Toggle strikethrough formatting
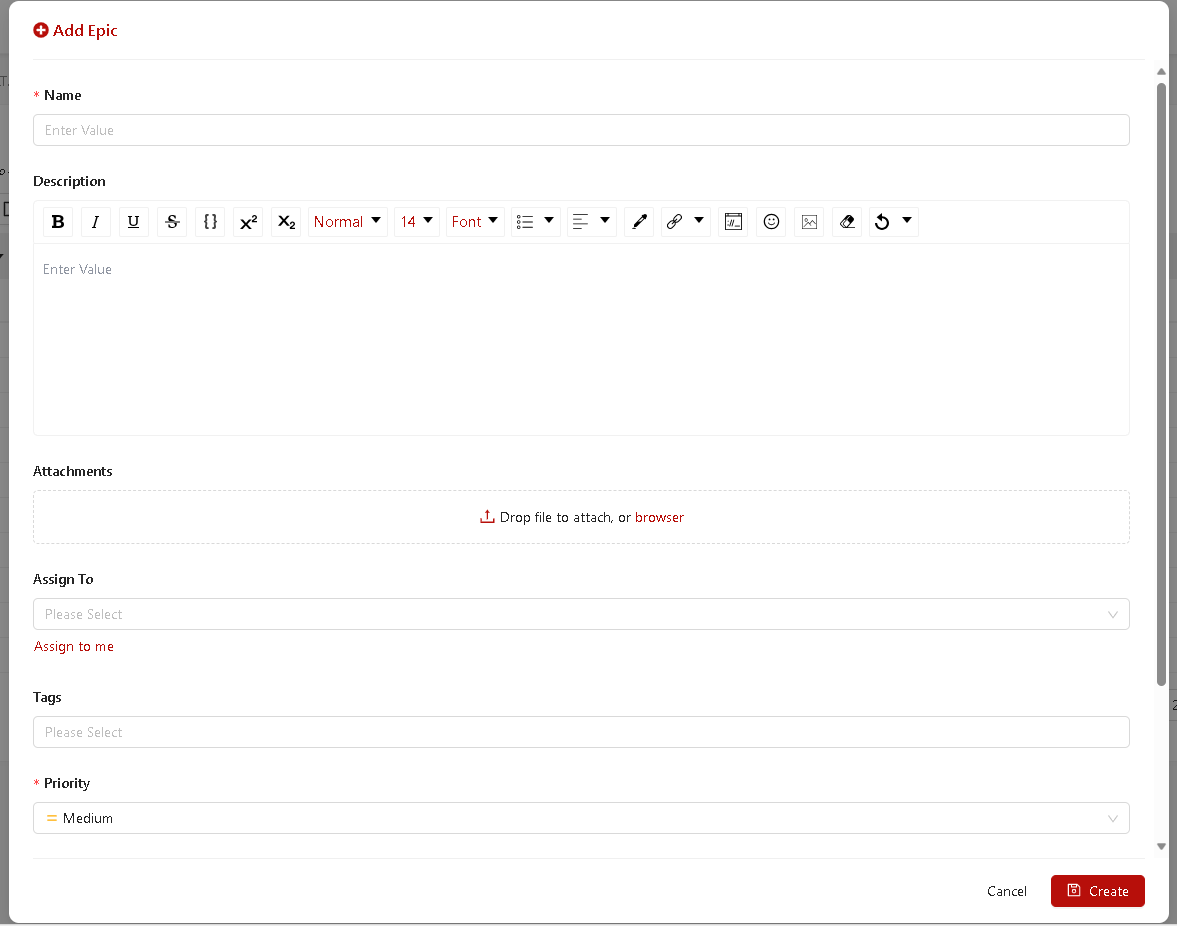Image resolution: width=1177 pixels, height=926 pixels. (172, 221)
